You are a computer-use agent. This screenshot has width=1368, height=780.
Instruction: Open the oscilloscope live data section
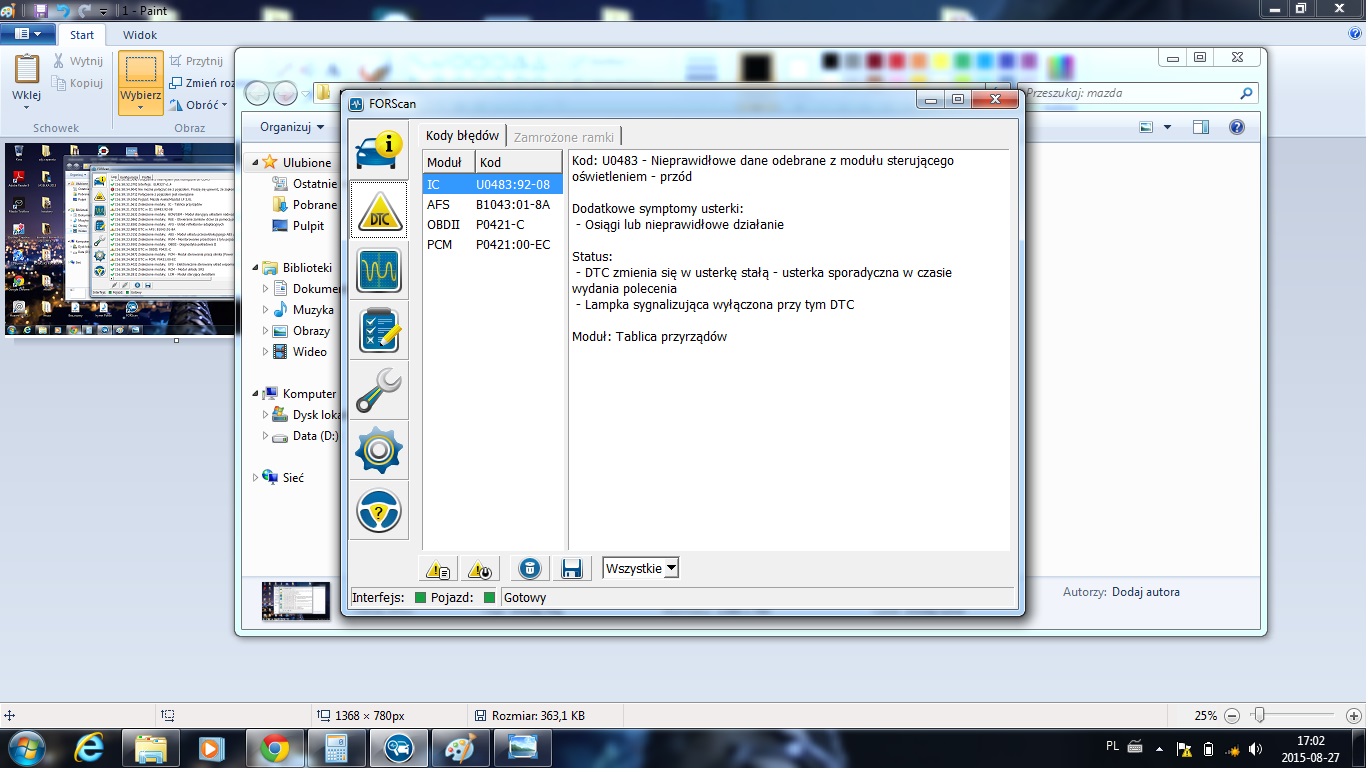[378, 270]
